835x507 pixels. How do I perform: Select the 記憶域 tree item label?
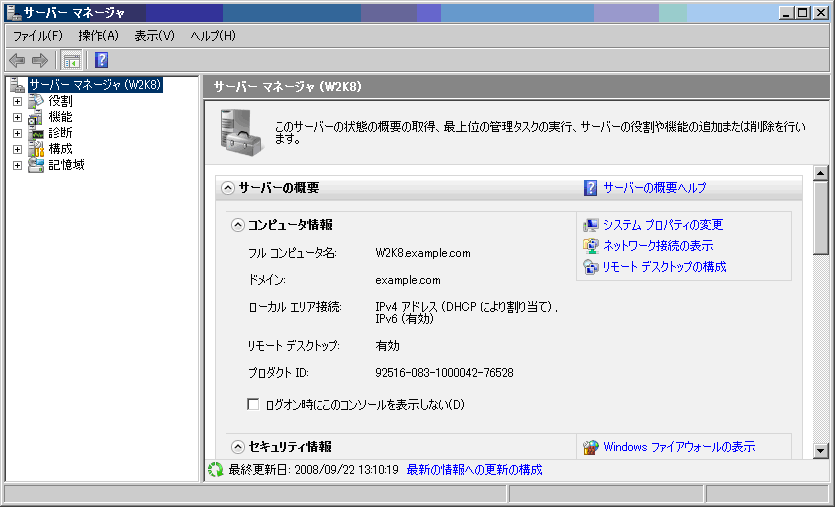67,165
